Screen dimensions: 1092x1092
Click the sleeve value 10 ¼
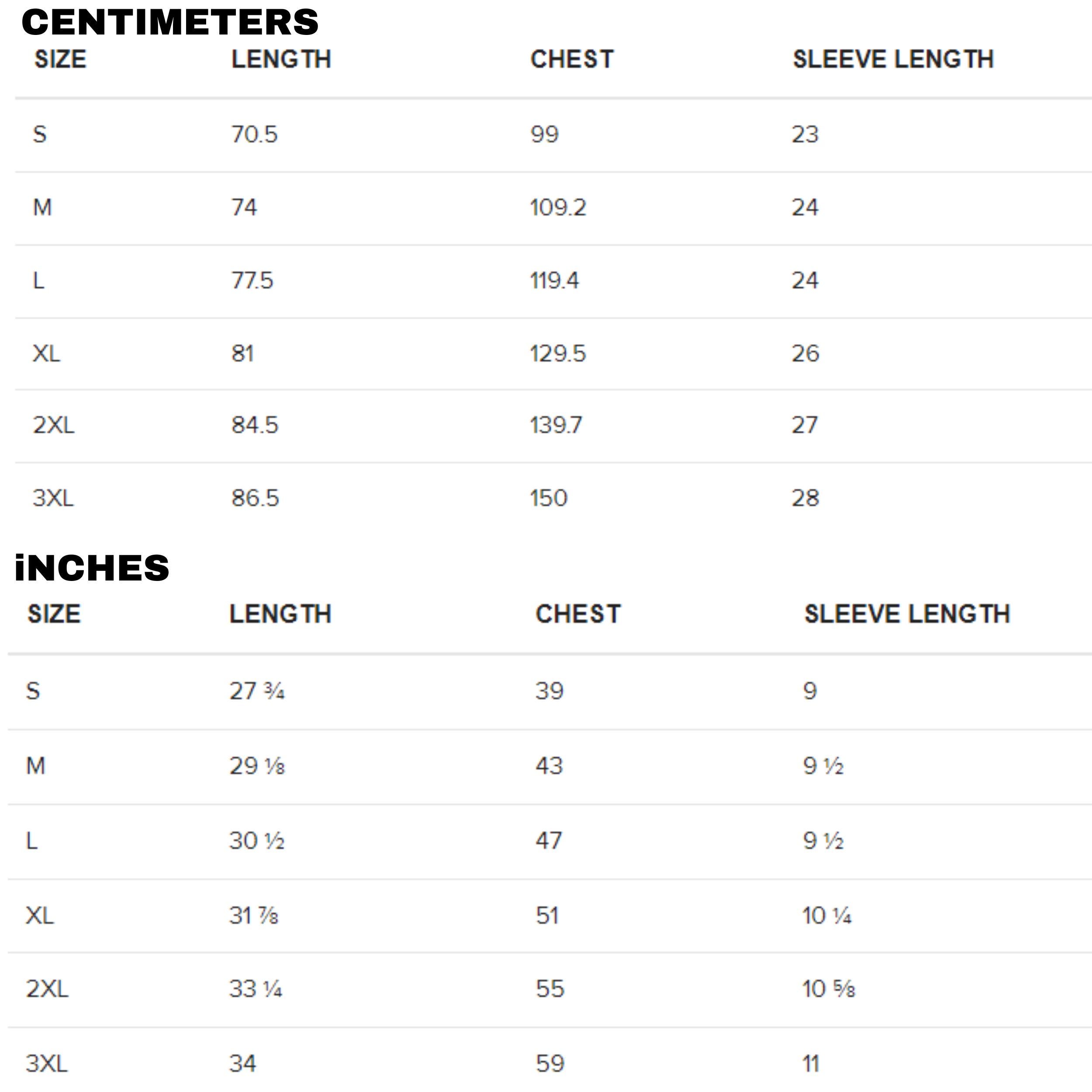[x=827, y=916]
